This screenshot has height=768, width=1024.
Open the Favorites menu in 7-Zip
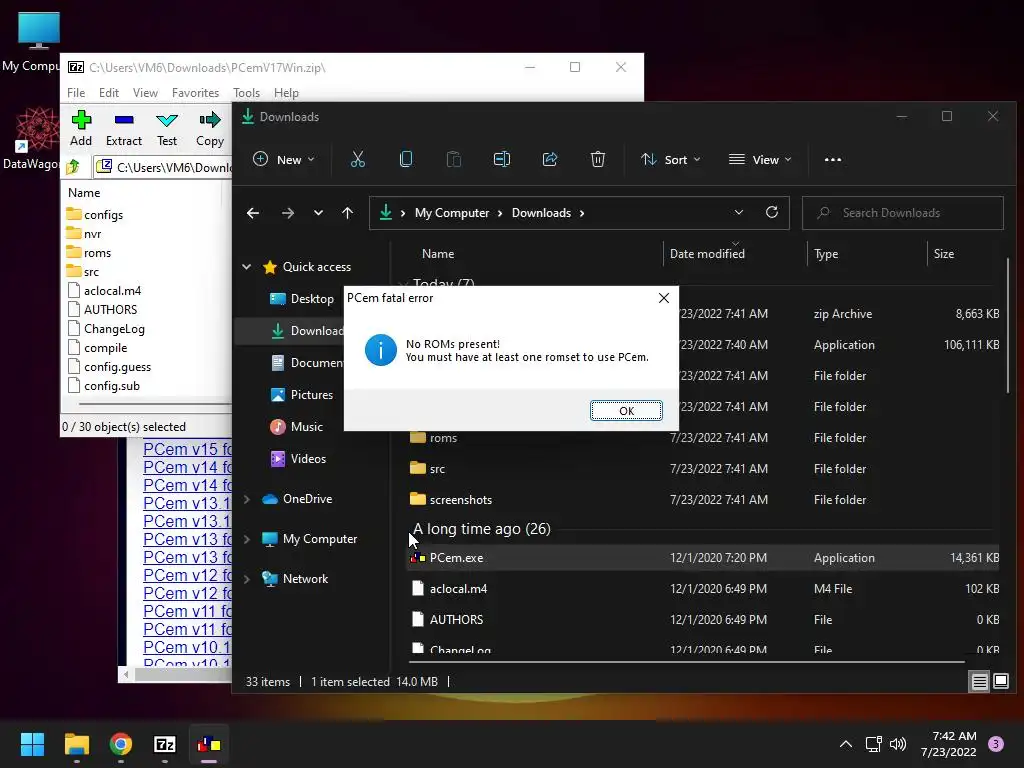[195, 93]
